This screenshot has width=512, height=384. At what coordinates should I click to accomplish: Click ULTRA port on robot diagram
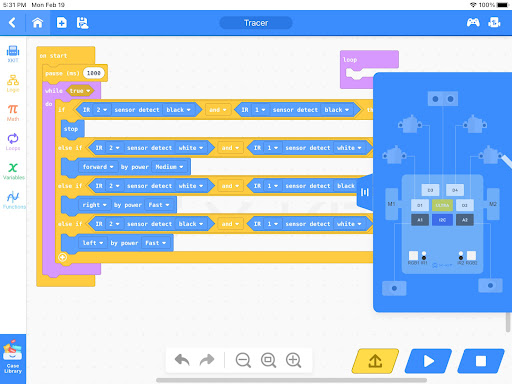coord(442,205)
